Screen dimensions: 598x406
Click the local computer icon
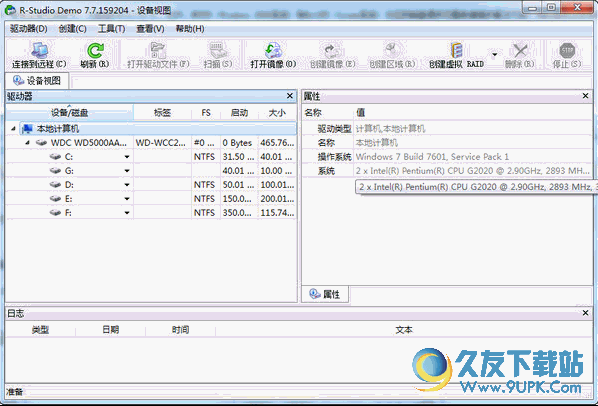[27, 129]
